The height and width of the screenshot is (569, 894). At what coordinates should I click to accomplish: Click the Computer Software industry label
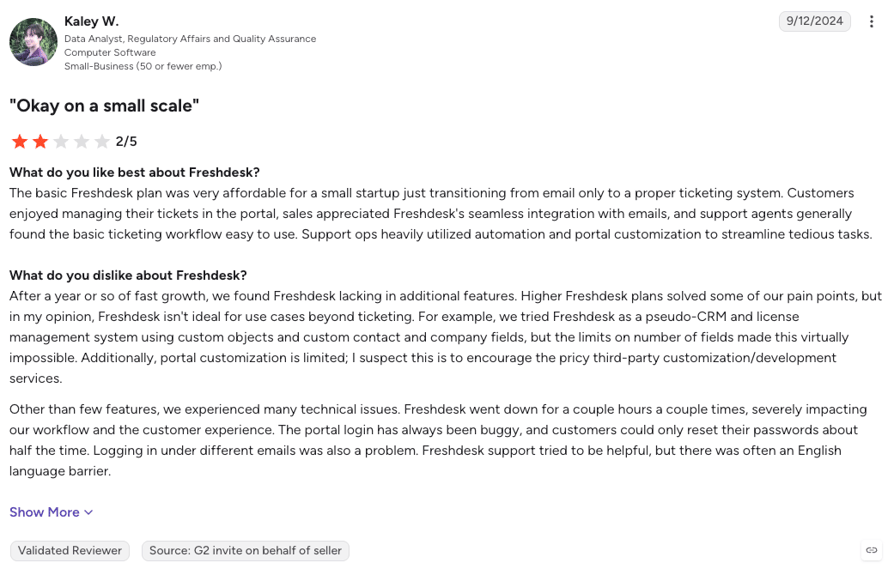click(x=110, y=52)
